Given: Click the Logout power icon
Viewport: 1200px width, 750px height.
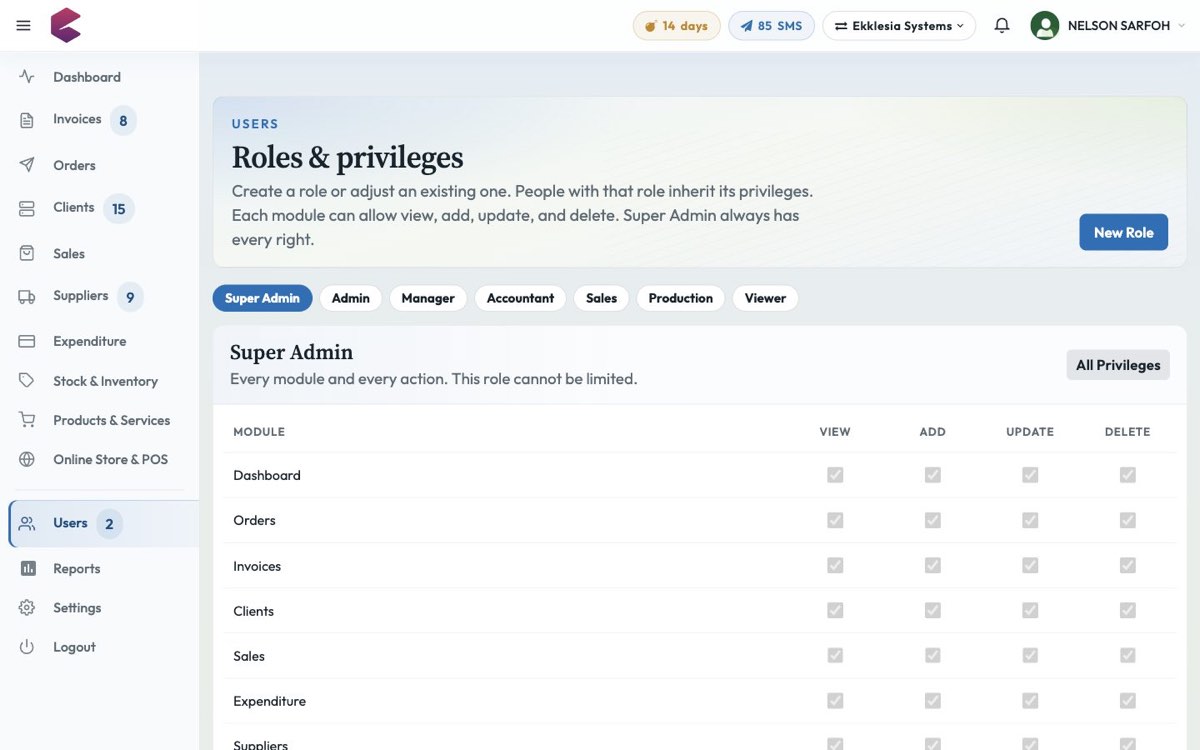Looking at the screenshot, I should [x=27, y=647].
